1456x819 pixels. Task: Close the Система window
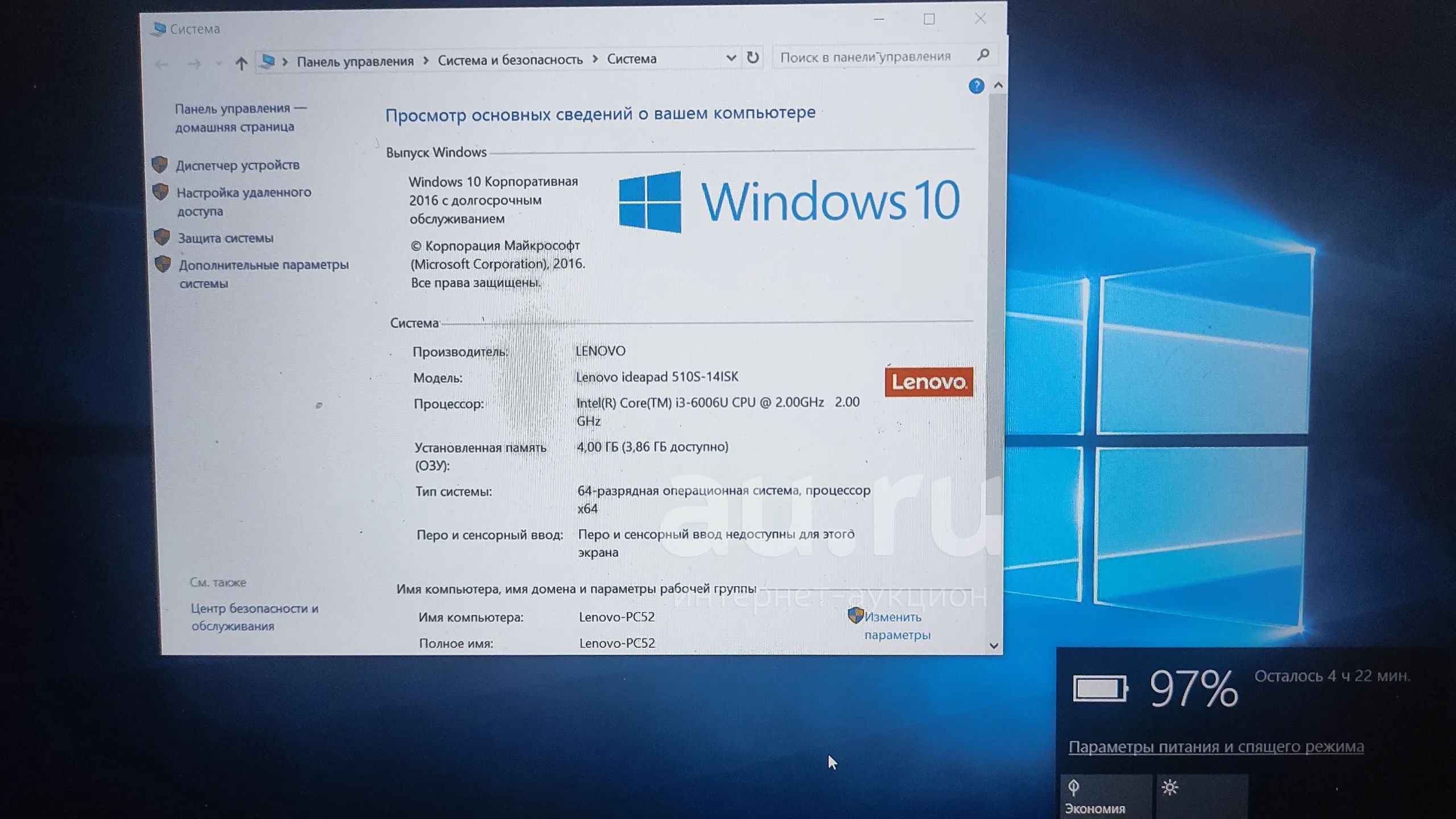click(x=980, y=19)
